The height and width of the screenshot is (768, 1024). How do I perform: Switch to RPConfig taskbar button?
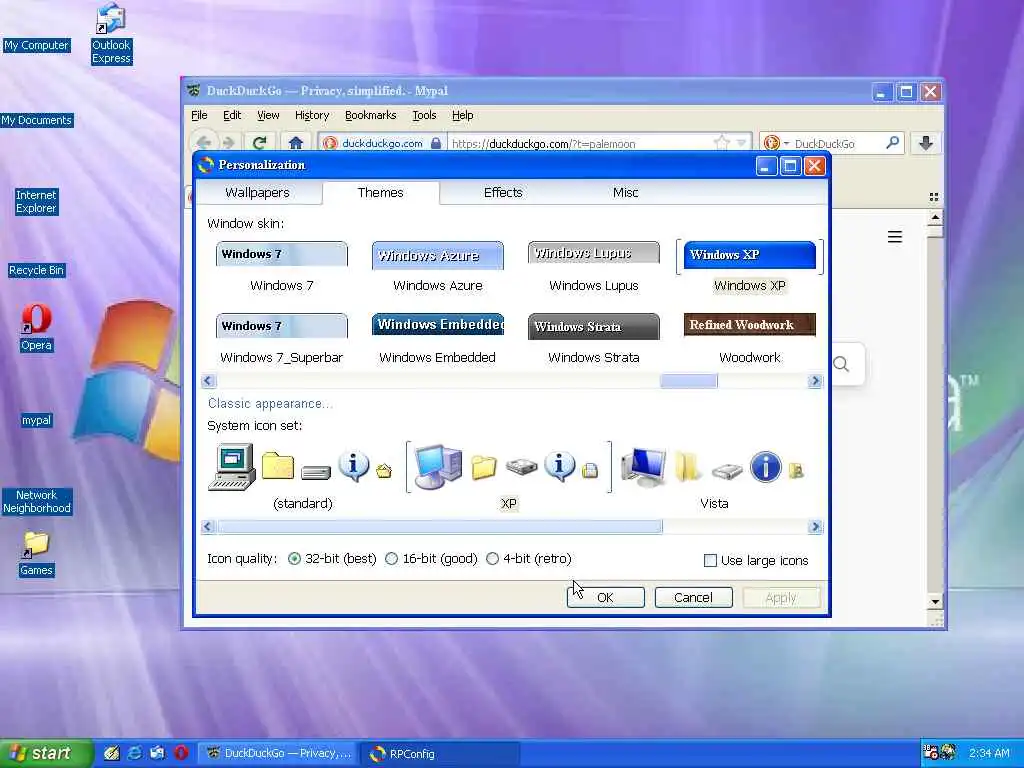coord(440,754)
